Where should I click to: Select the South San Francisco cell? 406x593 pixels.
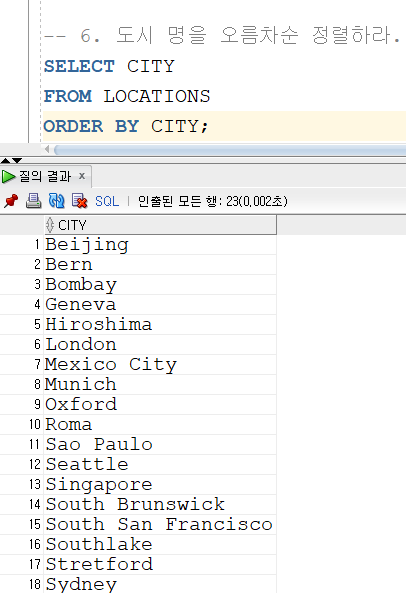point(160,525)
